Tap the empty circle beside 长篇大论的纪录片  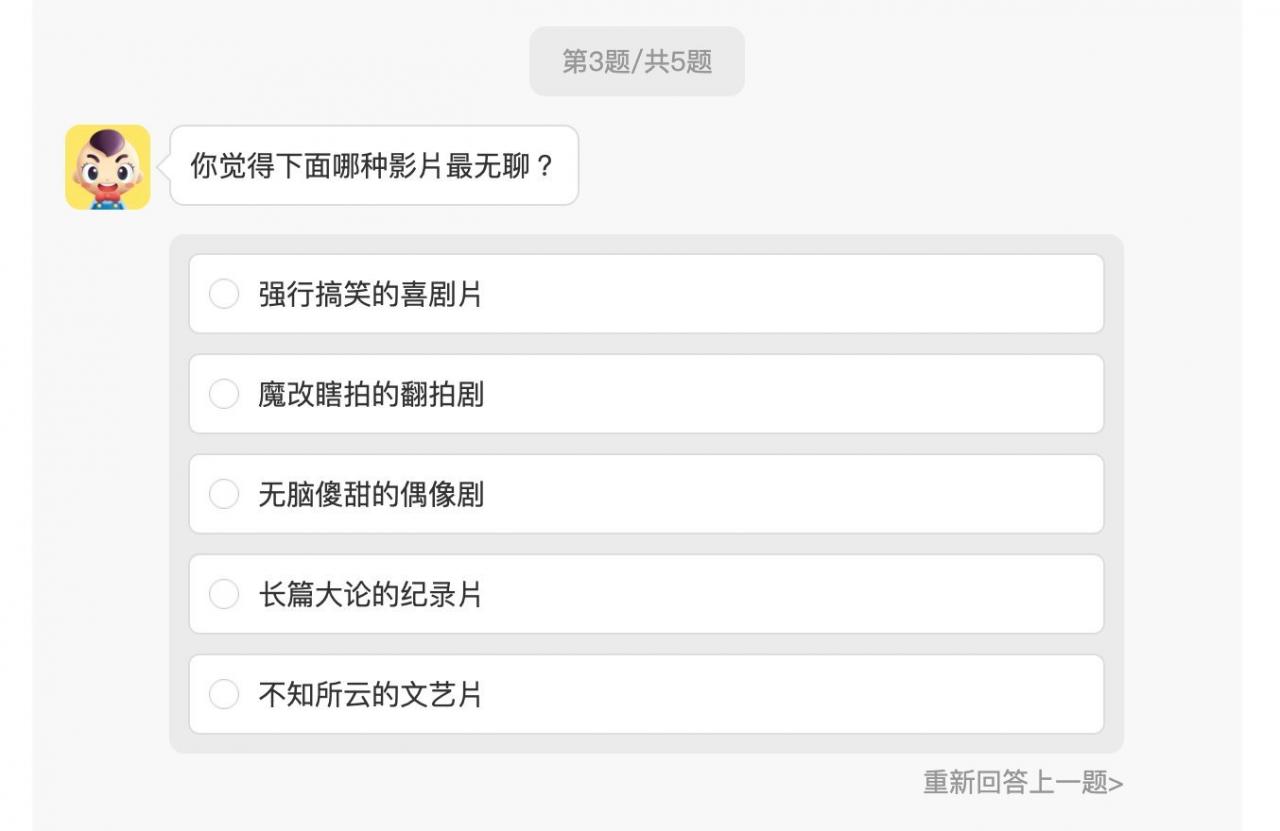[224, 594]
